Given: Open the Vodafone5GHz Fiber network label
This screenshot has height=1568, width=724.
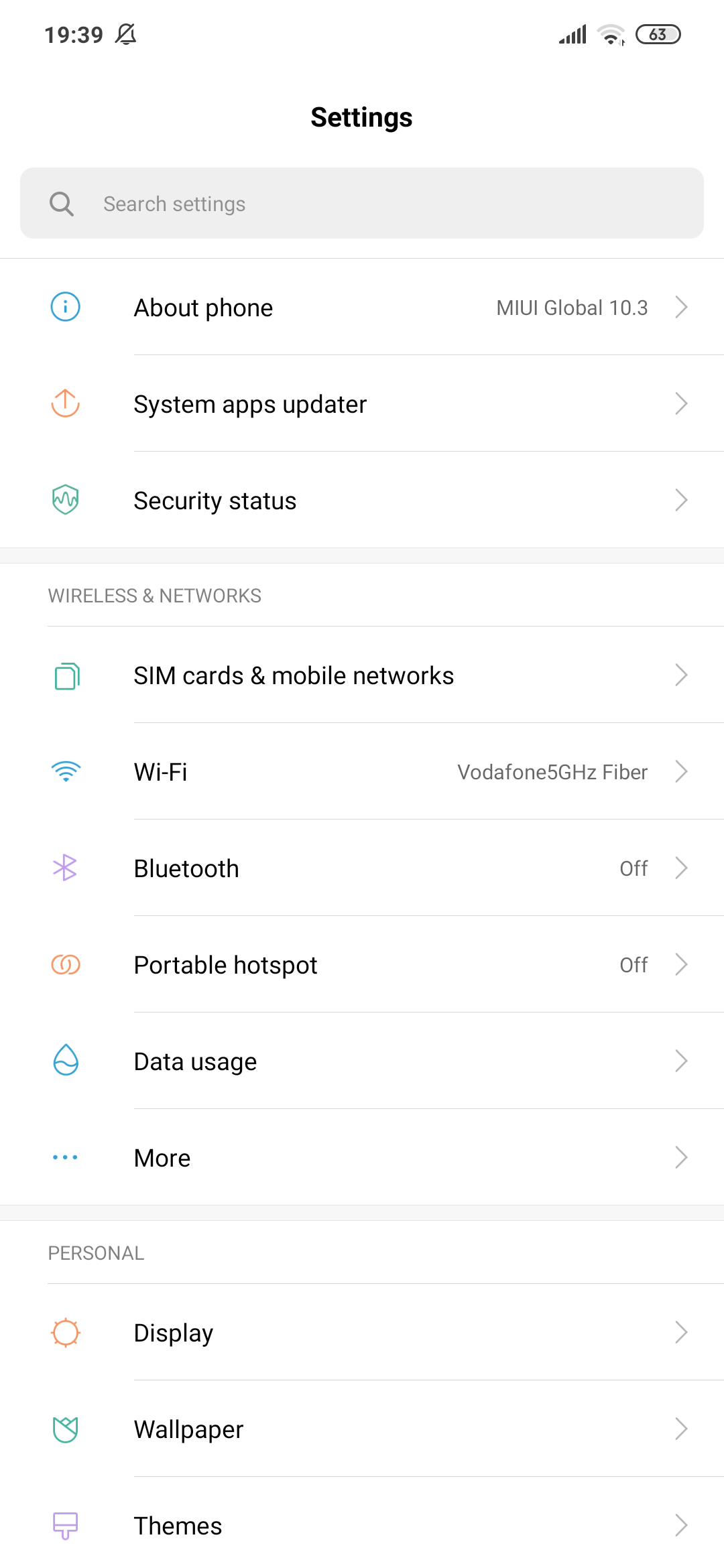Looking at the screenshot, I should pyautogui.click(x=552, y=772).
